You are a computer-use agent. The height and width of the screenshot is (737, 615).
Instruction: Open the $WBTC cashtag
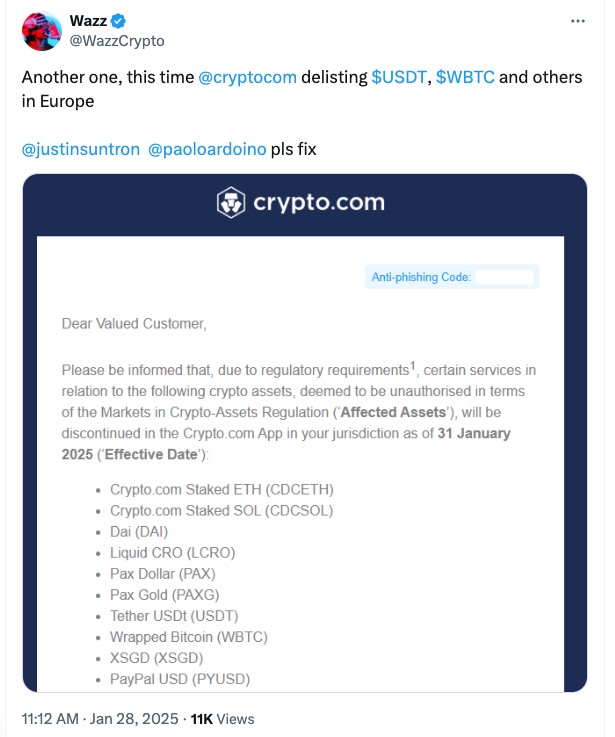[x=466, y=78]
